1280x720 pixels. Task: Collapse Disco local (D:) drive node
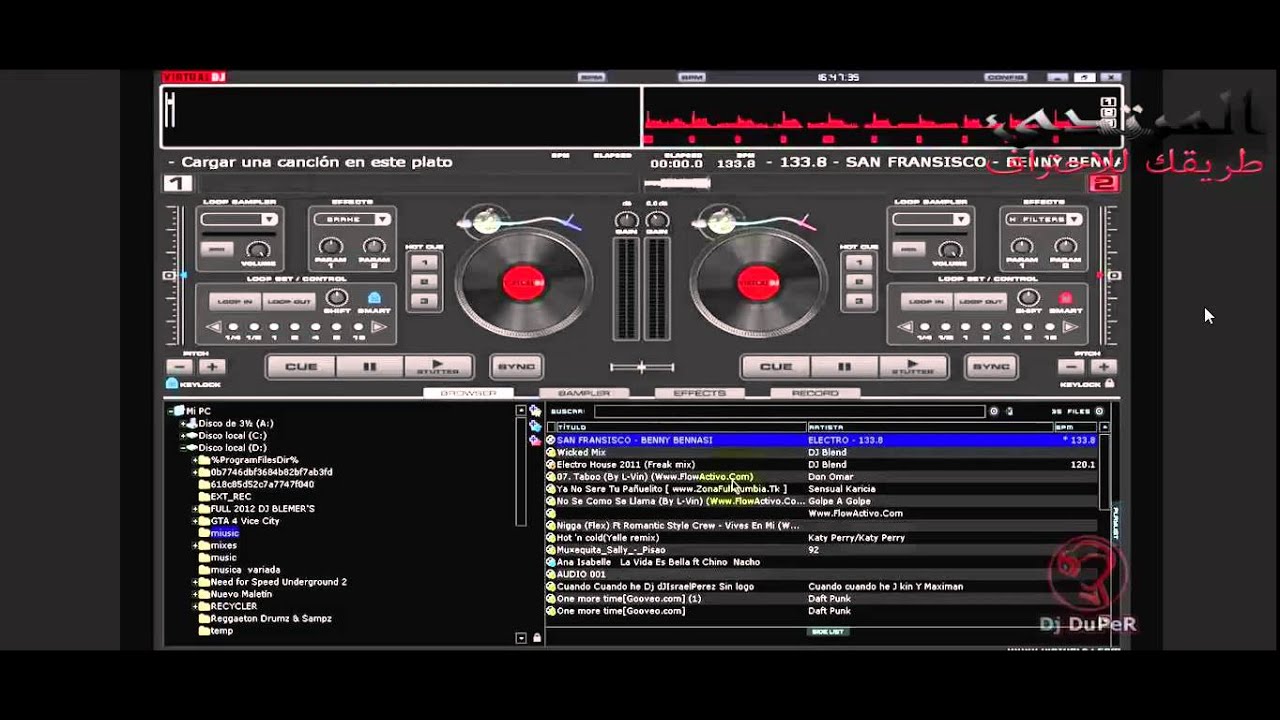[x=183, y=448]
